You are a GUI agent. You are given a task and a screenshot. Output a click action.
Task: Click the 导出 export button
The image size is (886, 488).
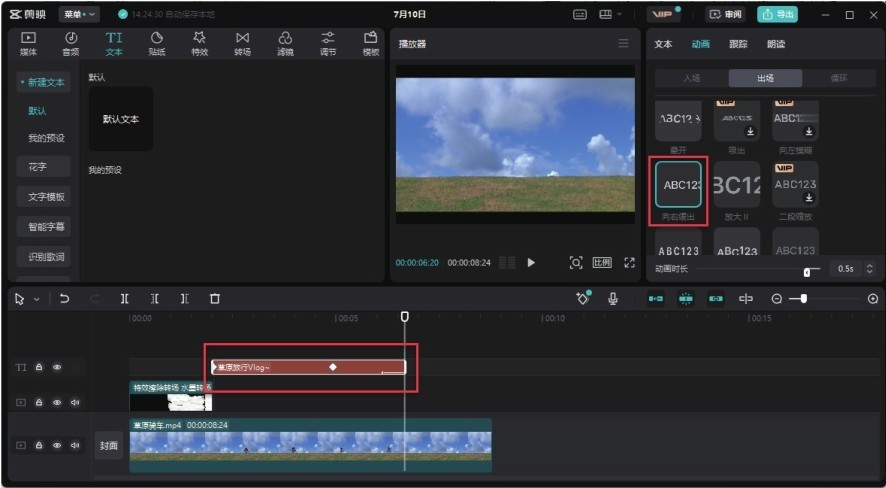[778, 15]
